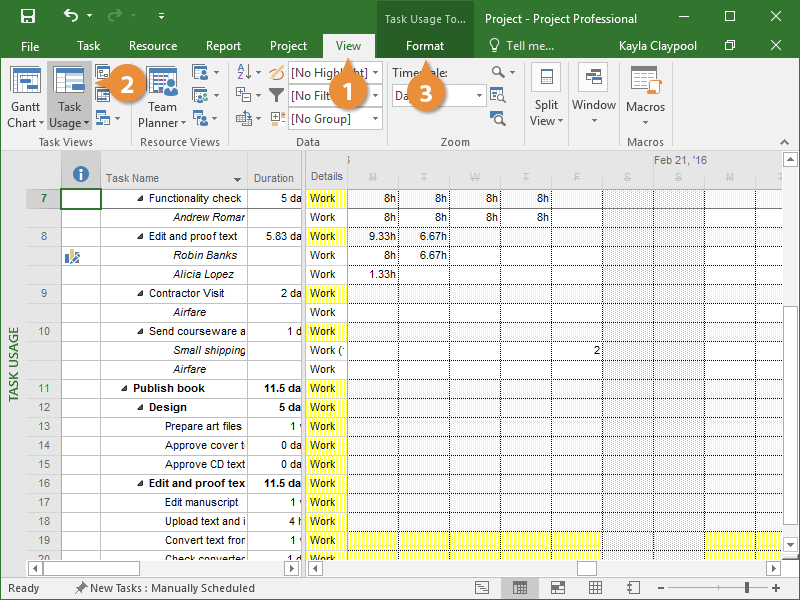800x600 pixels.
Task: Switch to Gantt view in status bar
Action: pos(482,588)
